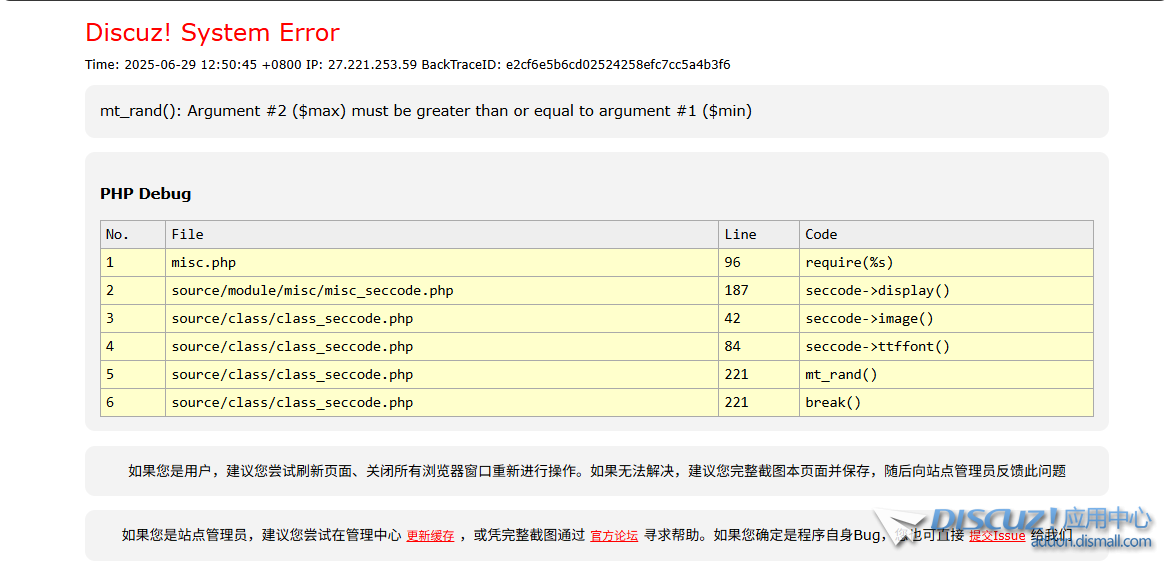
Task: Click line number 84 cell
Action: (x=759, y=347)
